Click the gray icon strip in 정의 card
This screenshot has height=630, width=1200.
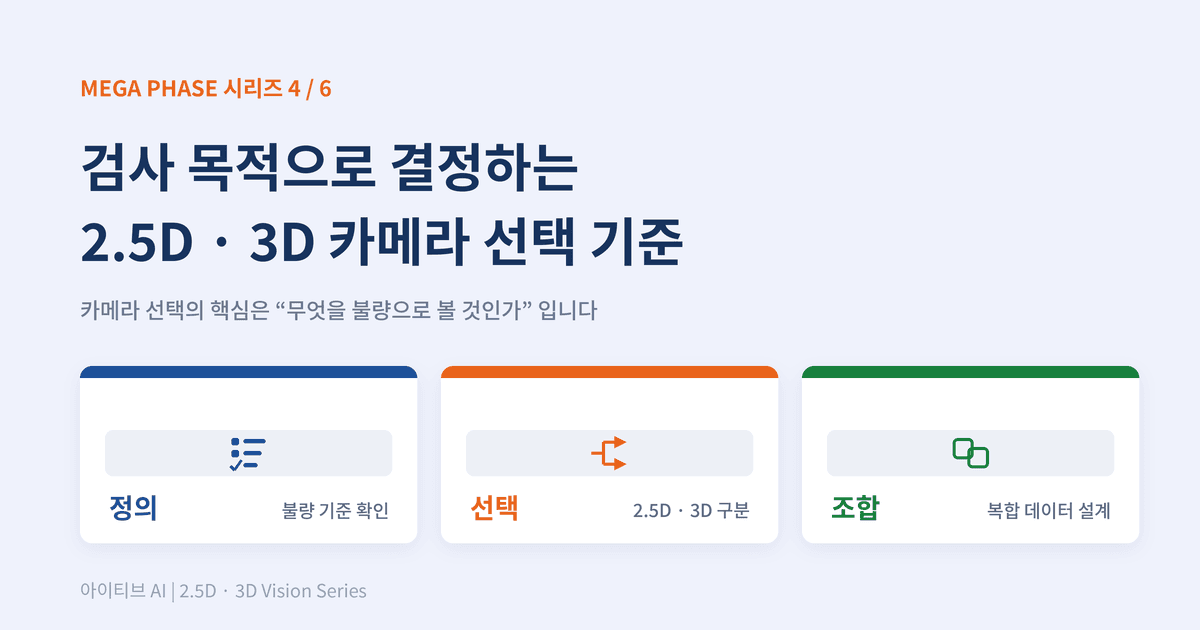pos(248,453)
